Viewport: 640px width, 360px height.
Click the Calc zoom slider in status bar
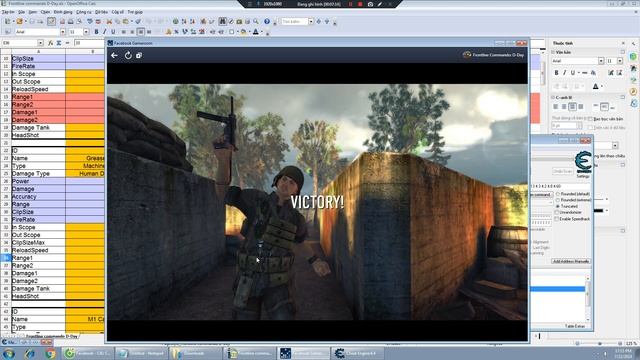(x=599, y=344)
